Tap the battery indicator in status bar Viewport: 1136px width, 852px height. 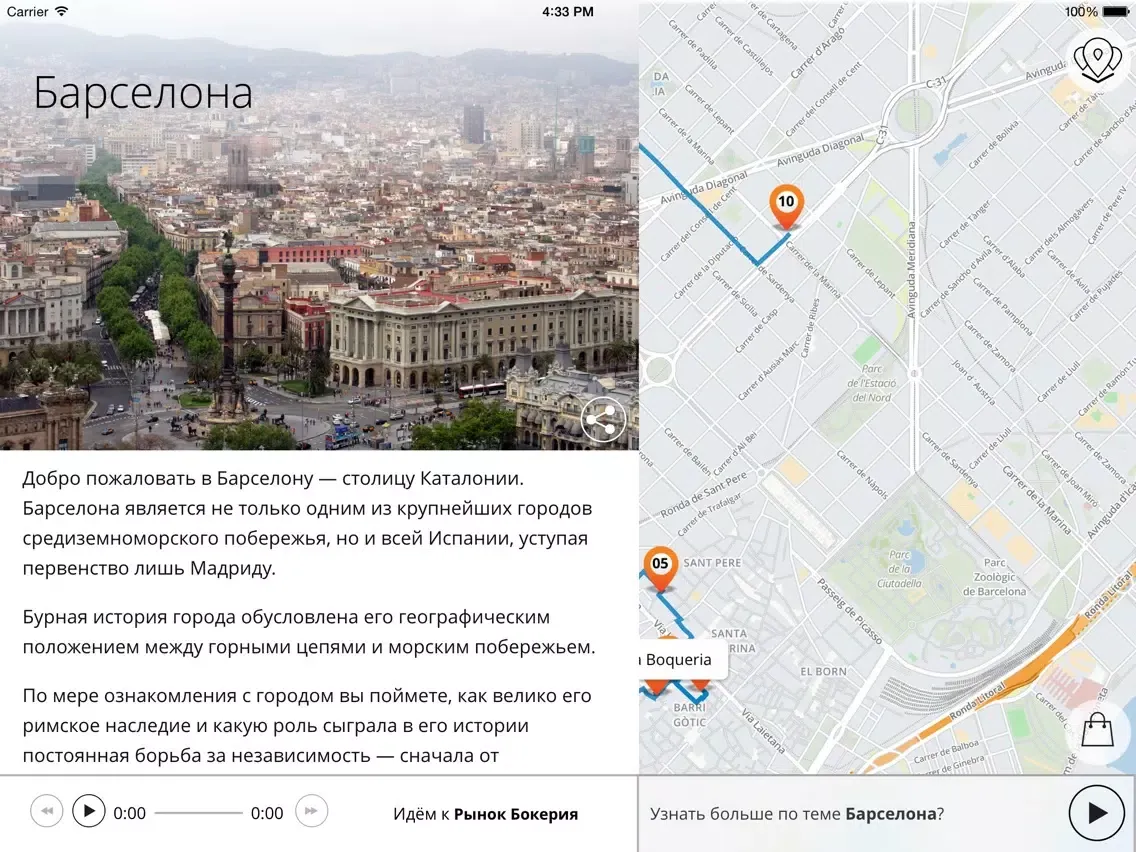1115,12
